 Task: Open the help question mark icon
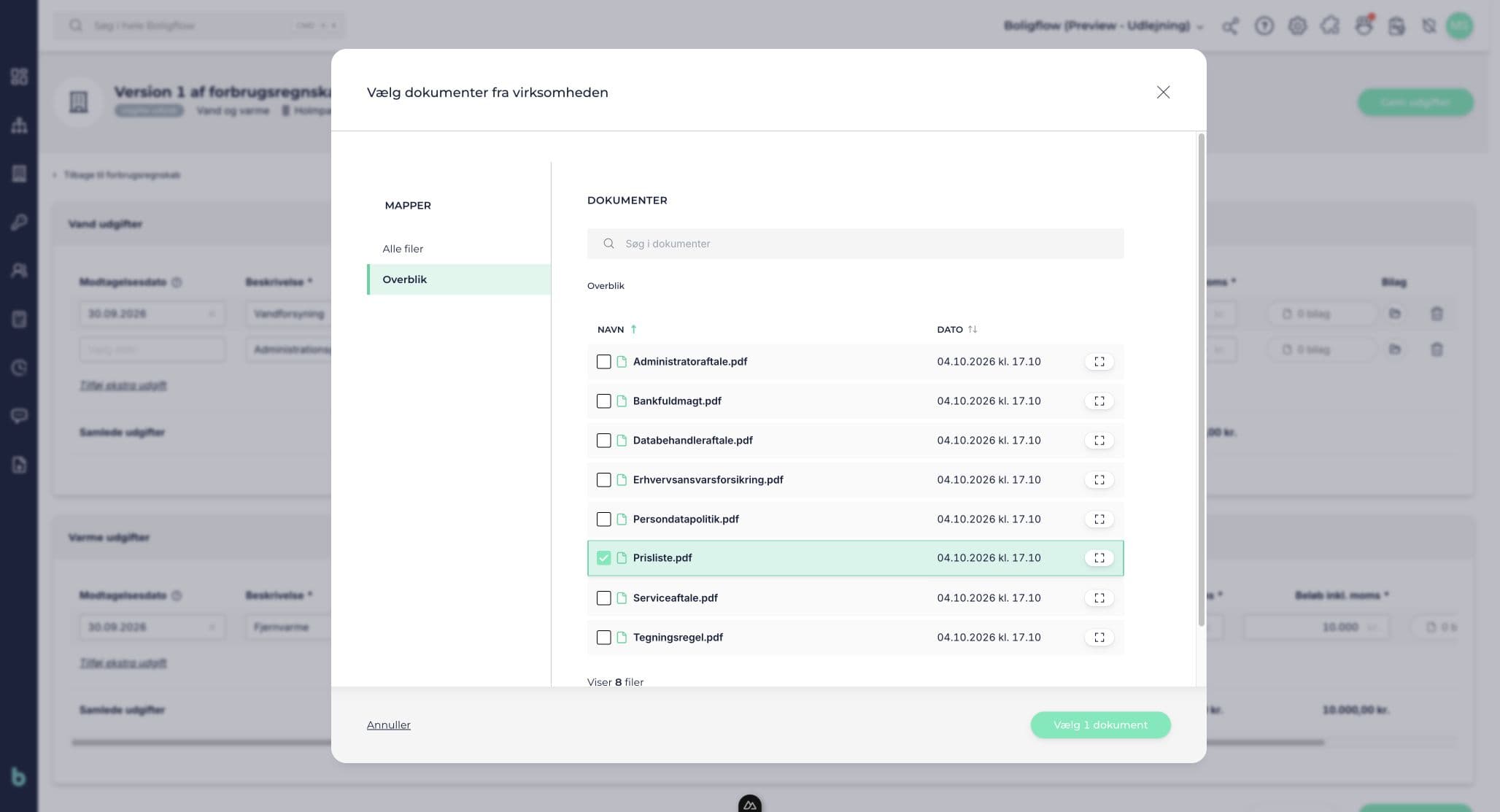(1264, 26)
